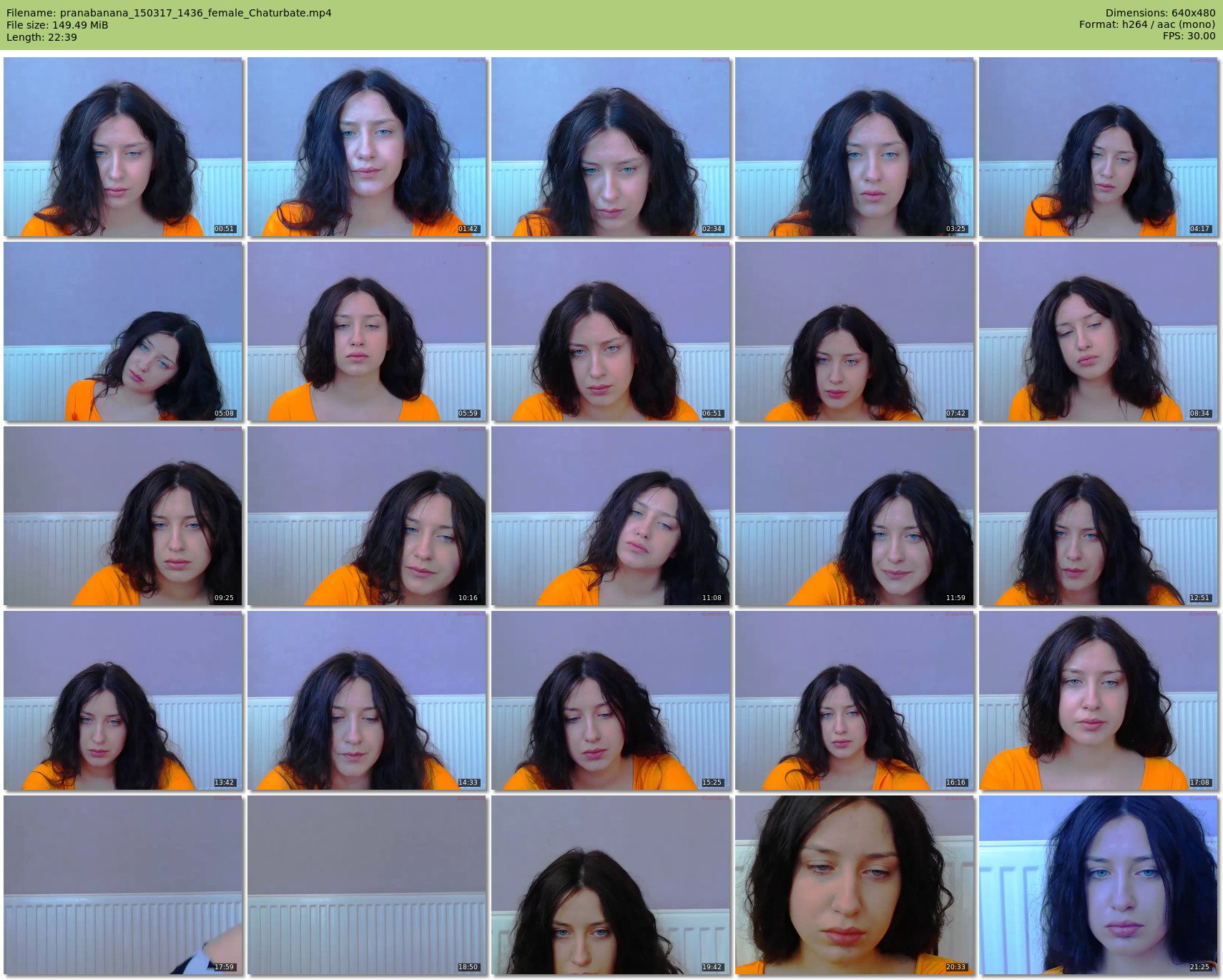This screenshot has width=1223, height=980.
Task: Select the 'File size: 149.49 MiB' text
Action: pyautogui.click(x=57, y=25)
